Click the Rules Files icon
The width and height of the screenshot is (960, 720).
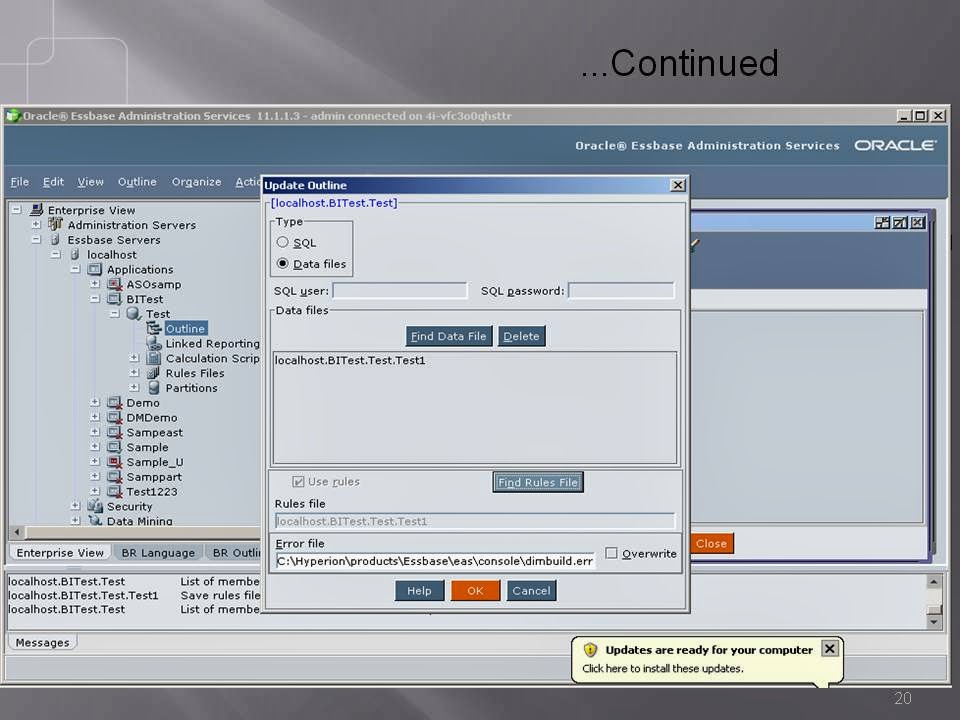pyautogui.click(x=154, y=373)
